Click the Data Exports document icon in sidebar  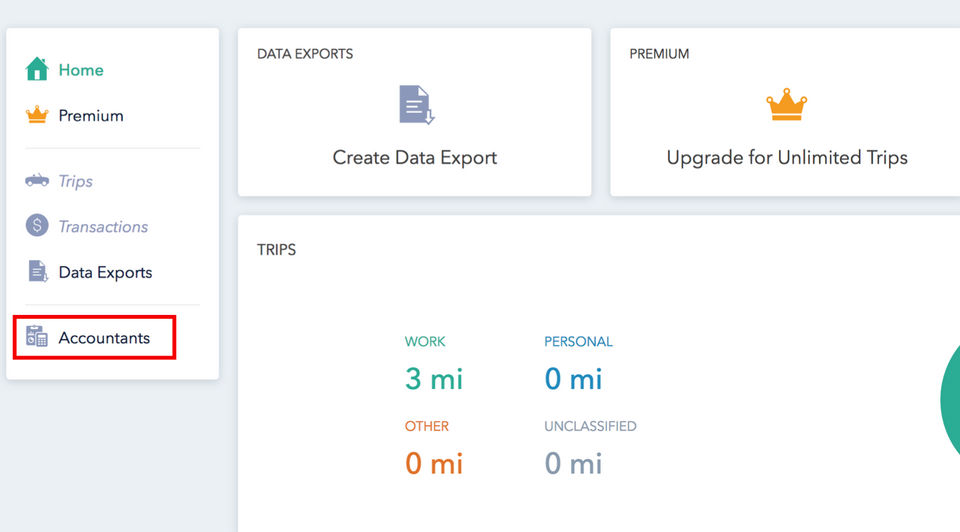[x=37, y=272]
